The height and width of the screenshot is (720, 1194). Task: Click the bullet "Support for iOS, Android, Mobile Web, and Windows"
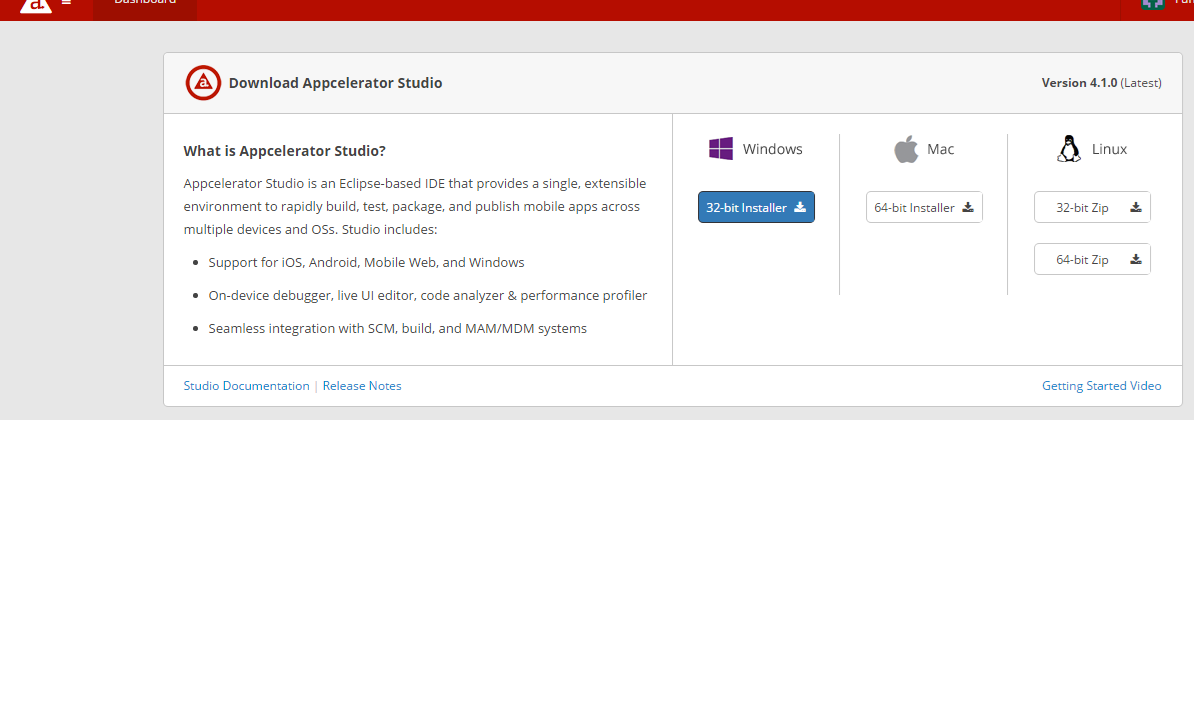(366, 263)
